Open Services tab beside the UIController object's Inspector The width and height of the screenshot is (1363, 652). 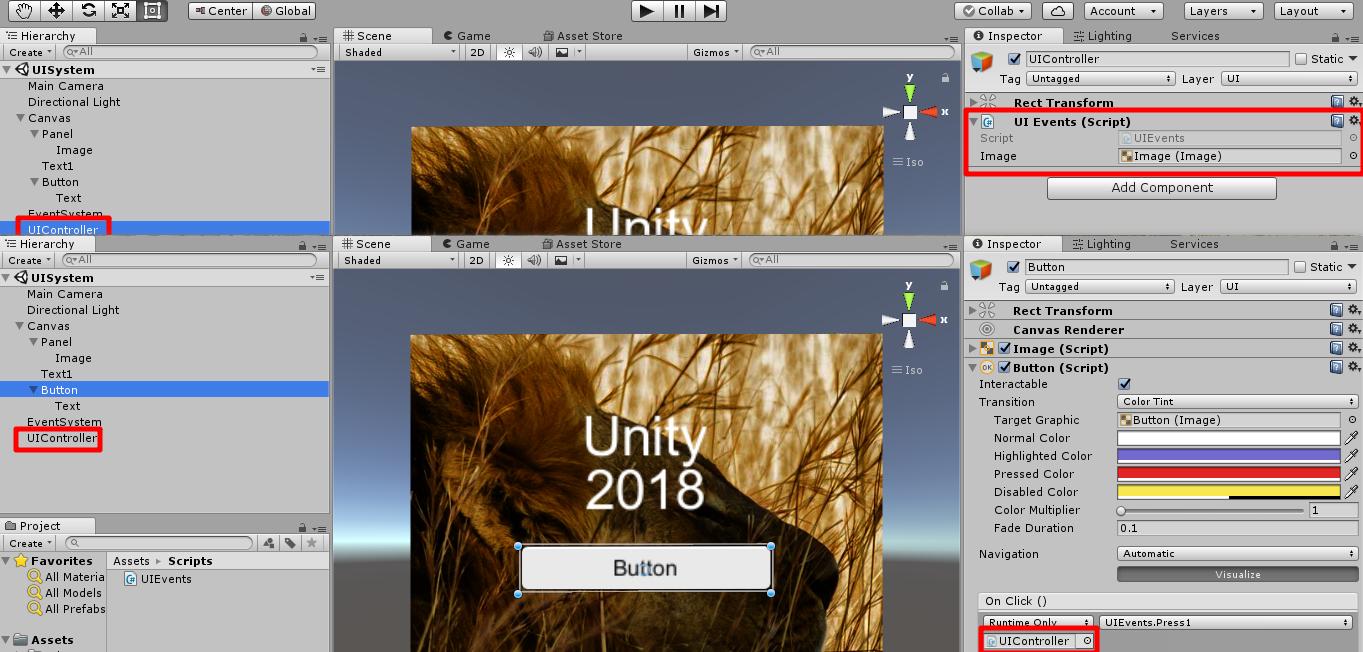coord(1194,36)
